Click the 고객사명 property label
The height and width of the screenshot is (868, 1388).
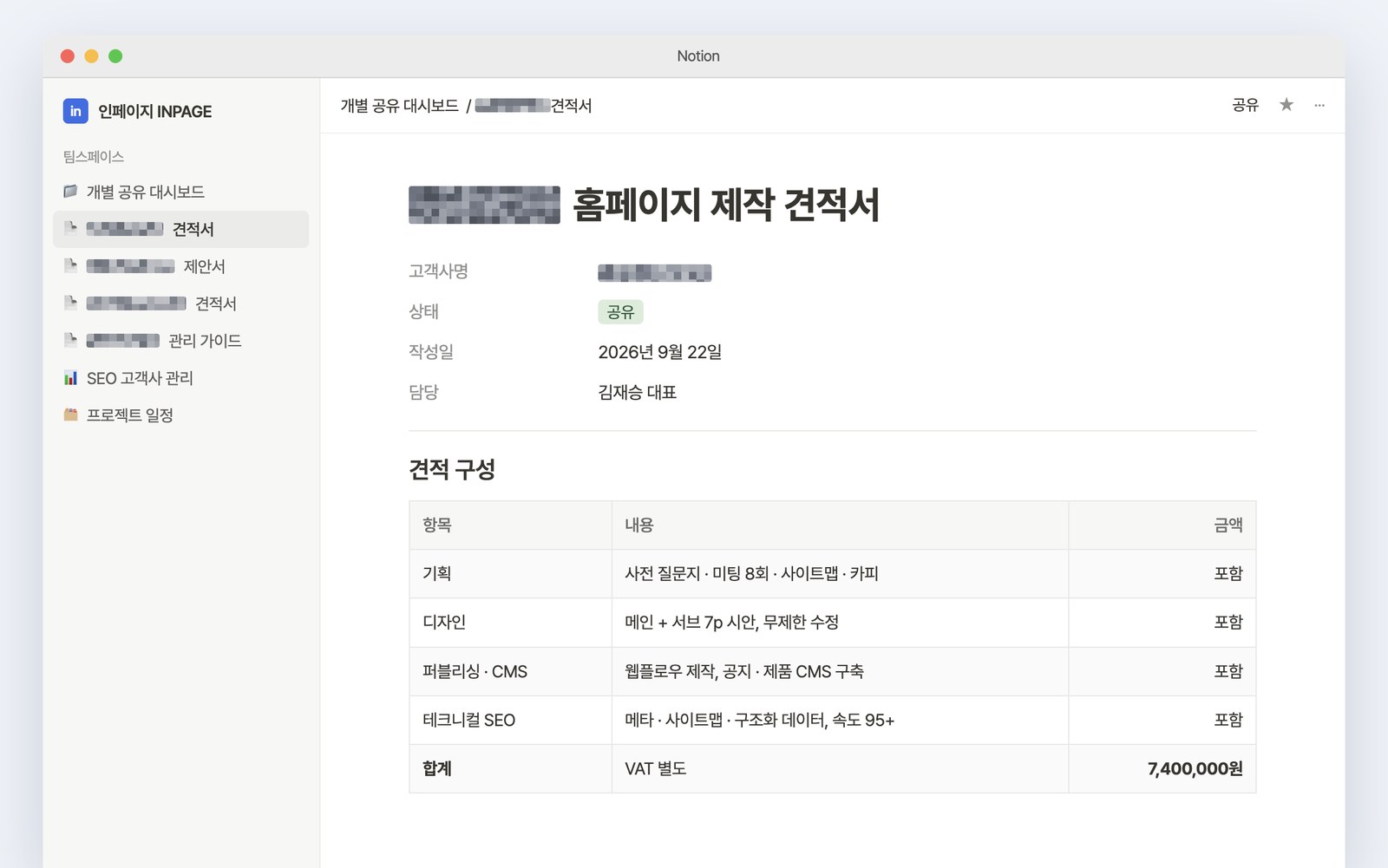439,271
